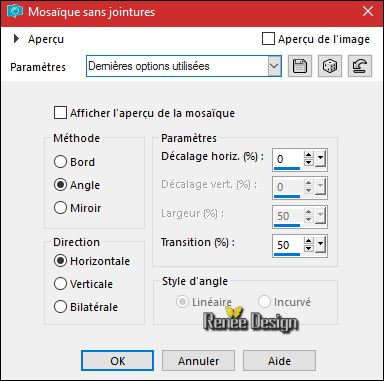Click the save preset floppy disk icon
This screenshot has width=384, height=381.
pyautogui.click(x=300, y=66)
